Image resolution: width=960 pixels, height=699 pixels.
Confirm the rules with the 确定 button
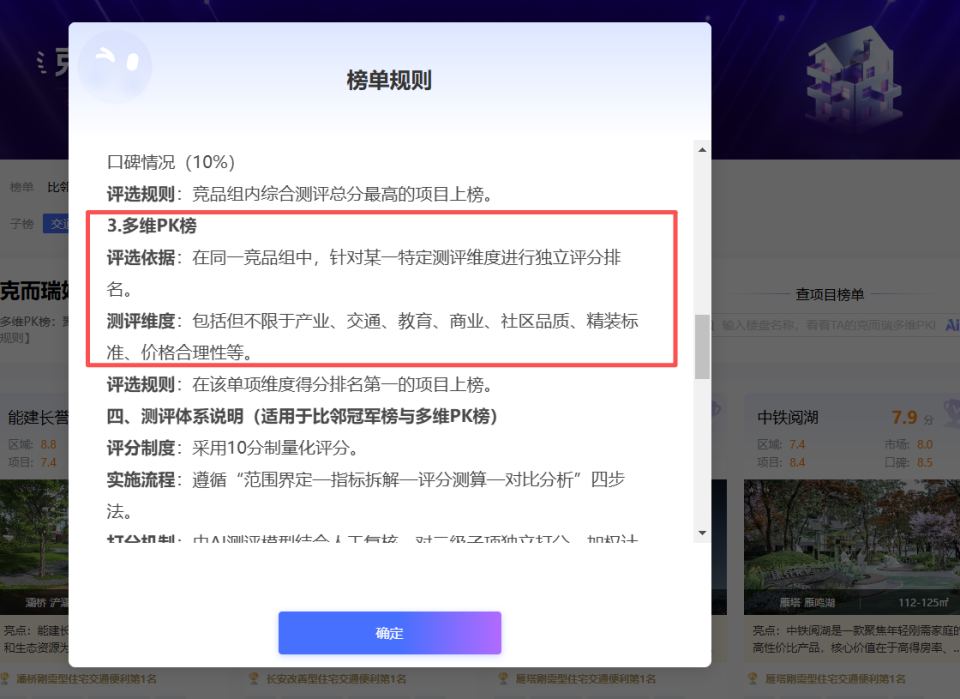(x=389, y=633)
